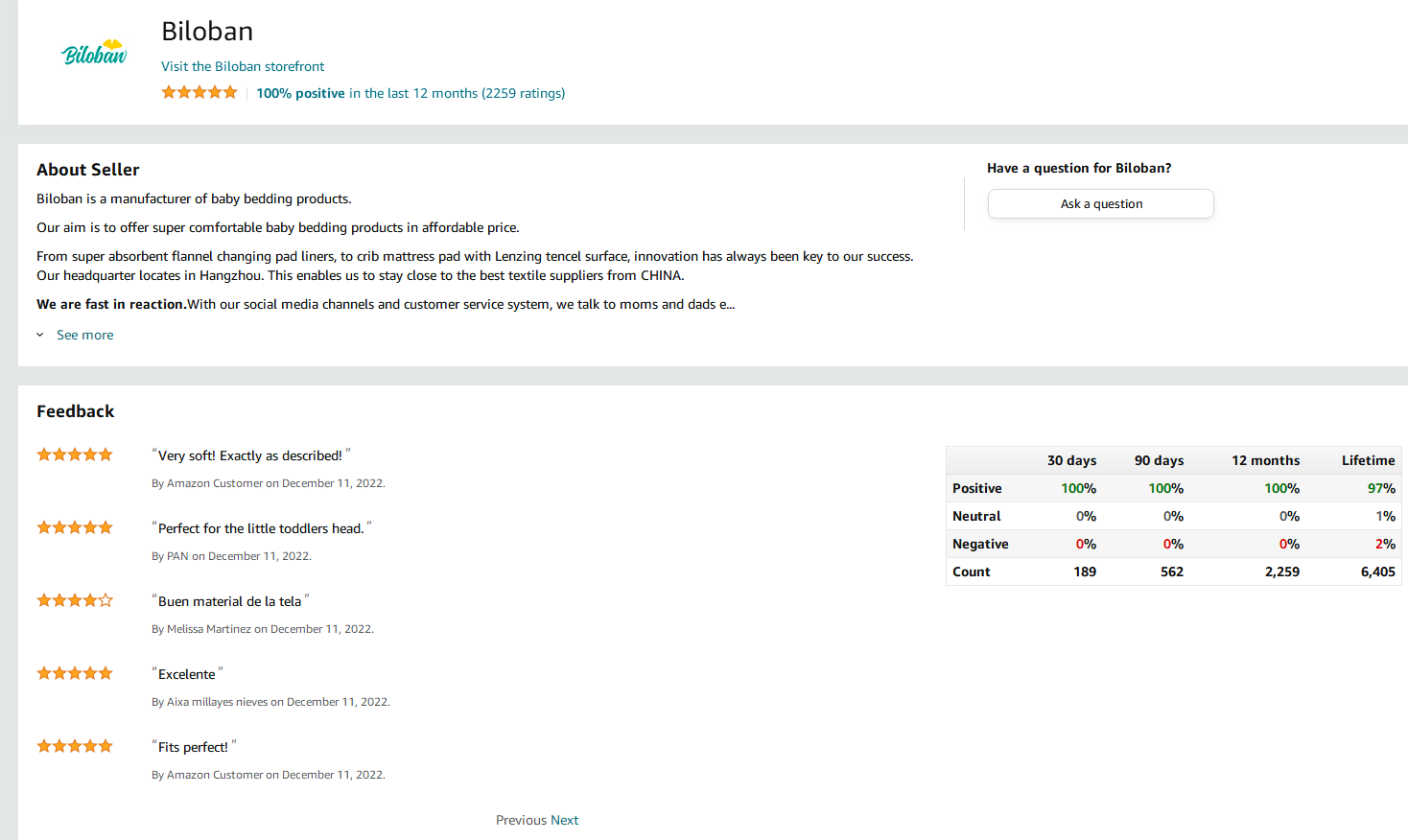Click the 12 months positive value 100%
The height and width of the screenshot is (840, 1408).
(1281, 488)
